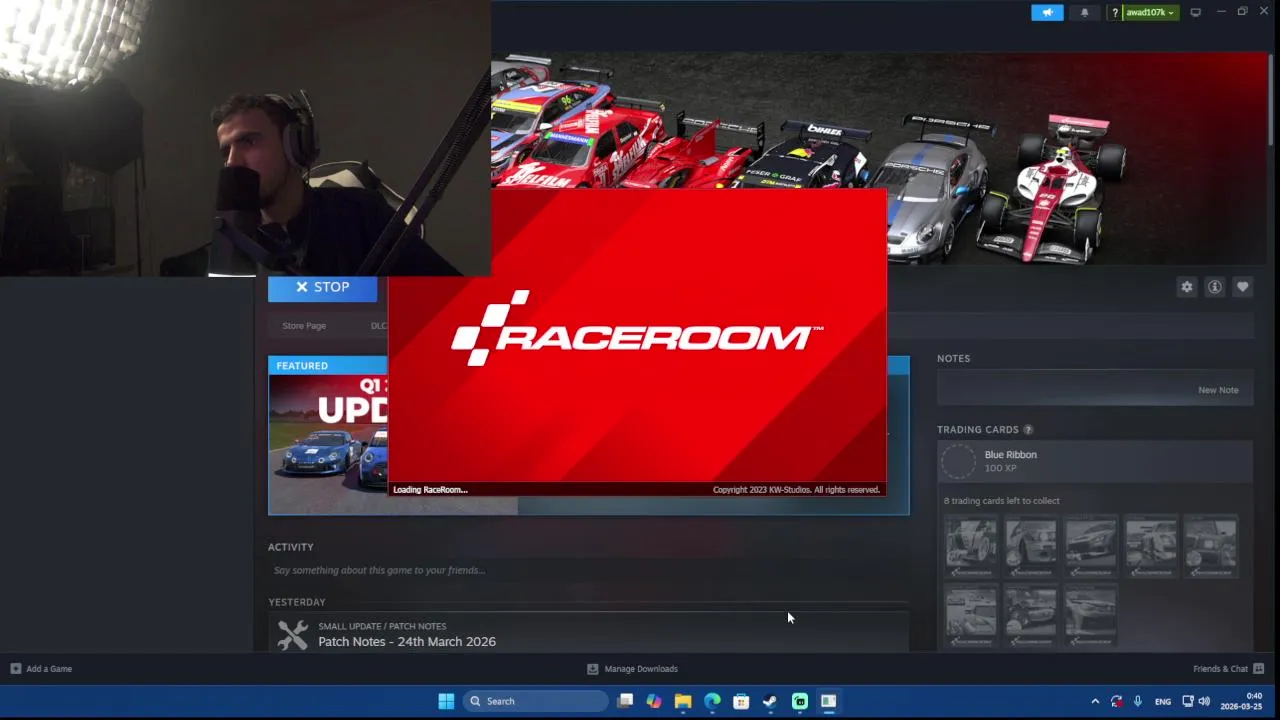Focus the activity 'Say something' field
This screenshot has height=720, width=1280.
(x=588, y=570)
